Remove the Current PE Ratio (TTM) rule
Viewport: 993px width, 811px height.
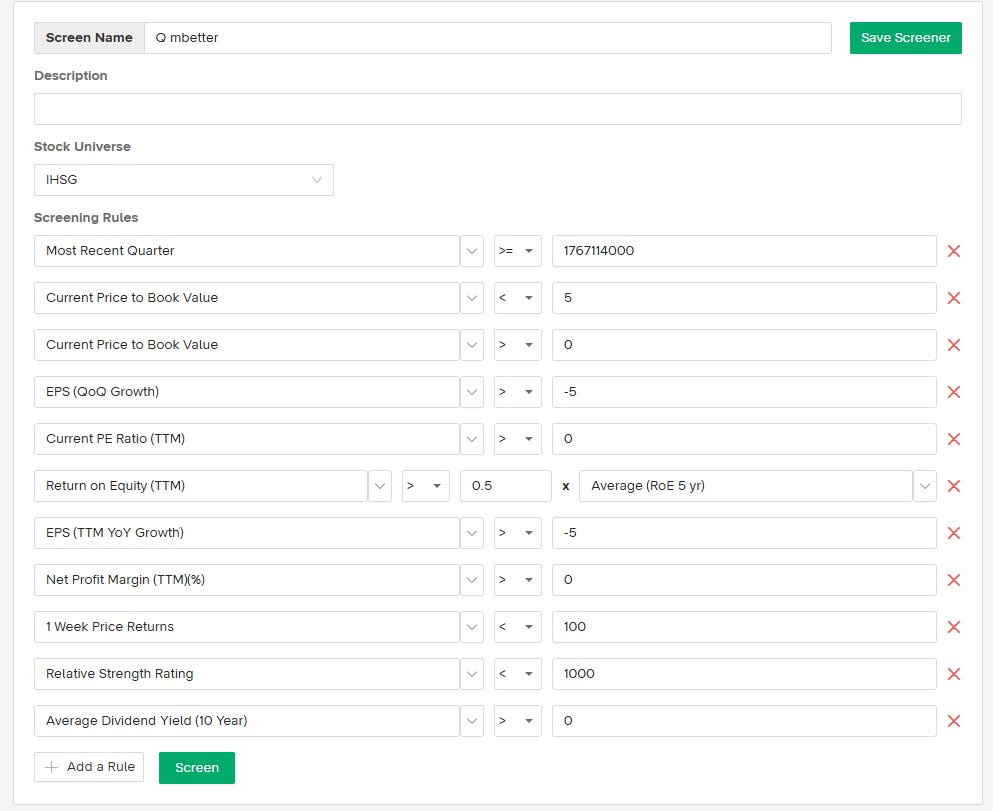pyautogui.click(x=953, y=439)
